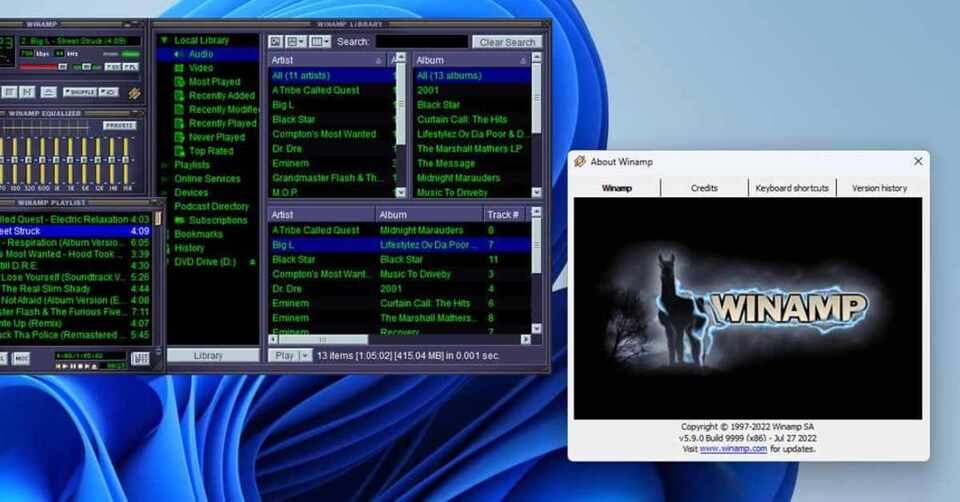Open the dropdown arrow beside Play button
Image resolution: width=960 pixels, height=502 pixels.
pyautogui.click(x=305, y=356)
